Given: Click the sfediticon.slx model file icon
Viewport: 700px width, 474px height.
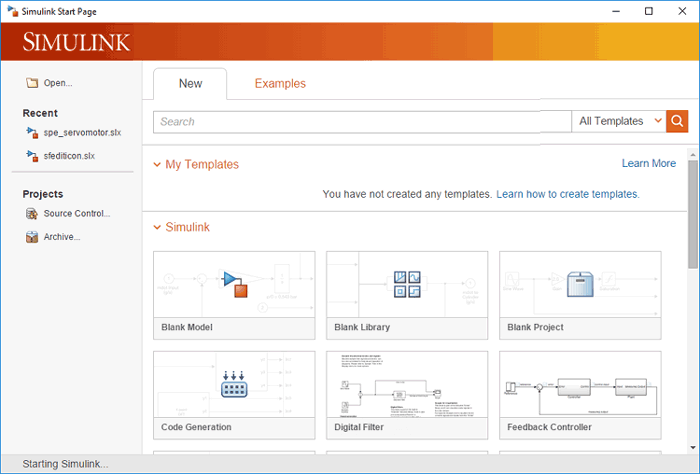Looking at the screenshot, I should coord(32,156).
